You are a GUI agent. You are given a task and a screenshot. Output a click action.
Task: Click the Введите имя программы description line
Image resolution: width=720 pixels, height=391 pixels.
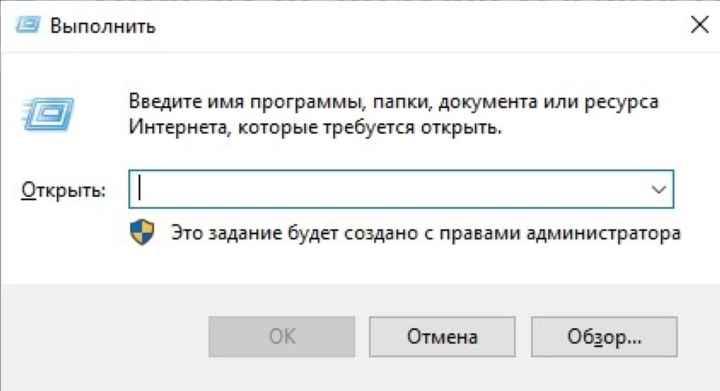[x=394, y=102]
